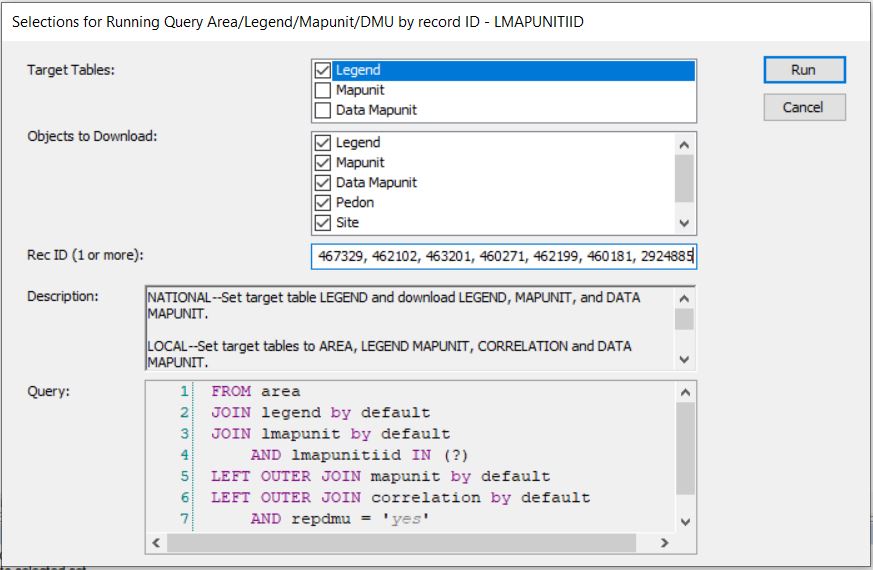Click up arrow of Objects to Download scrollbar
Screen dimensions: 873x570
pos(684,145)
